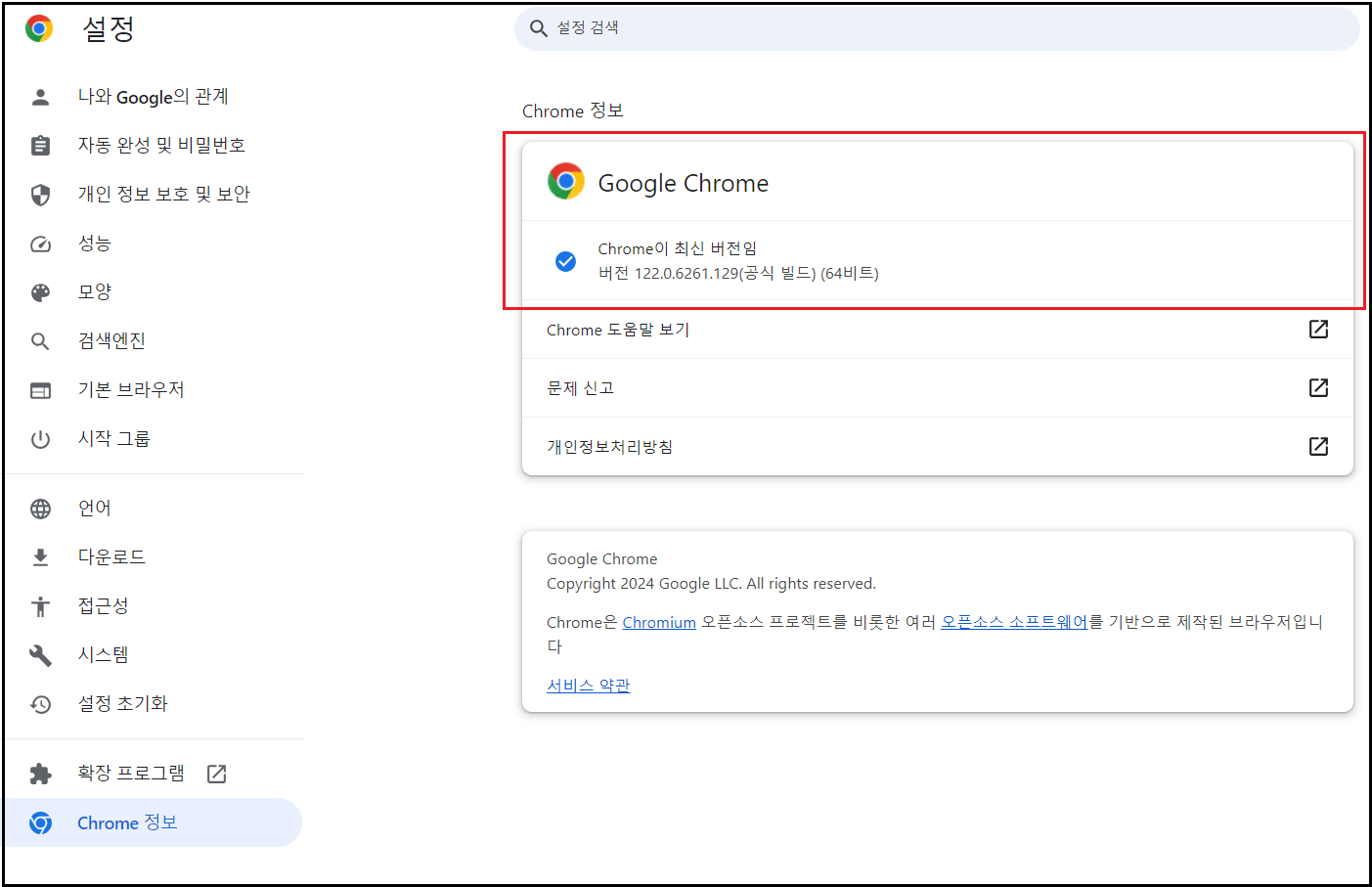Click the external link icon next to Chrome 도움말 보기
1372x887 pixels.
pyautogui.click(x=1318, y=331)
